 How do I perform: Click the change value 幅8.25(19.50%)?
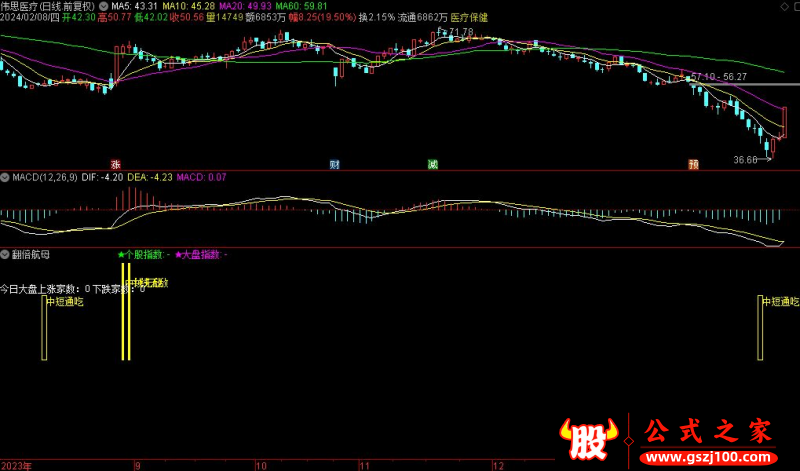(322, 17)
